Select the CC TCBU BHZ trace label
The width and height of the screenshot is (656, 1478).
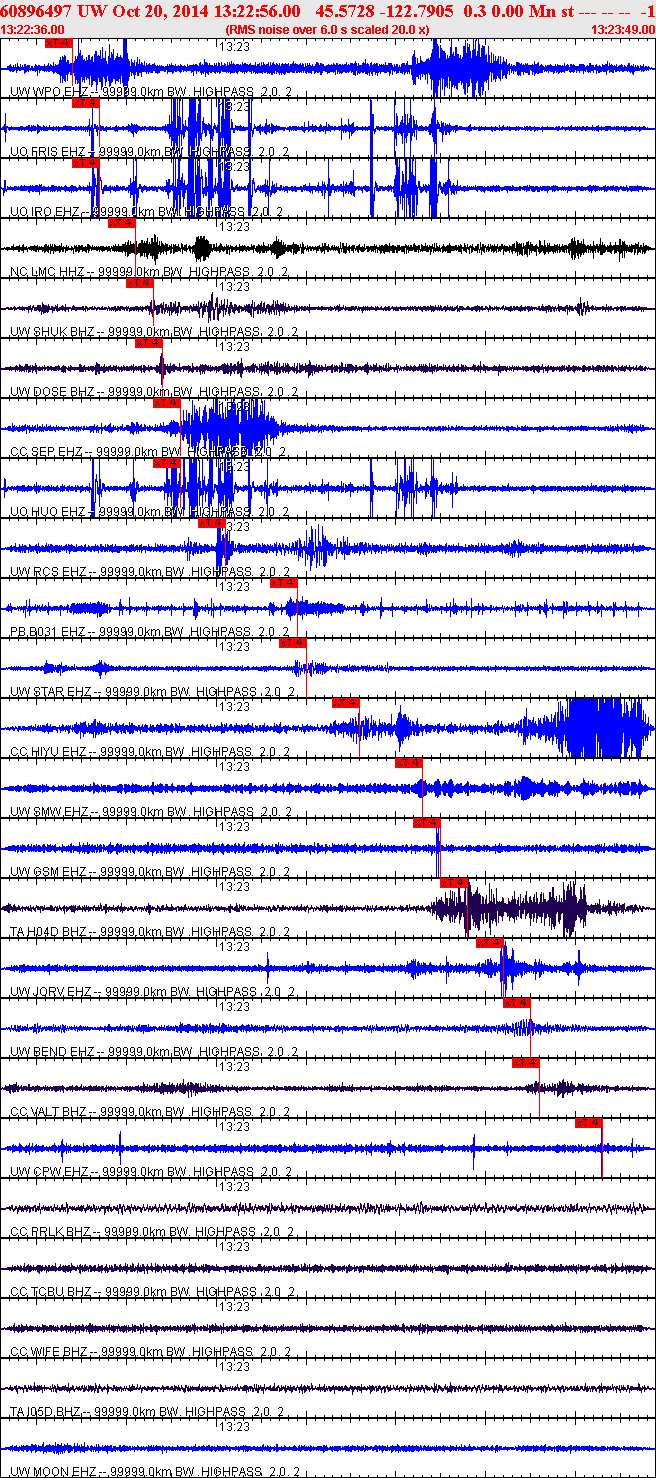[151, 1292]
